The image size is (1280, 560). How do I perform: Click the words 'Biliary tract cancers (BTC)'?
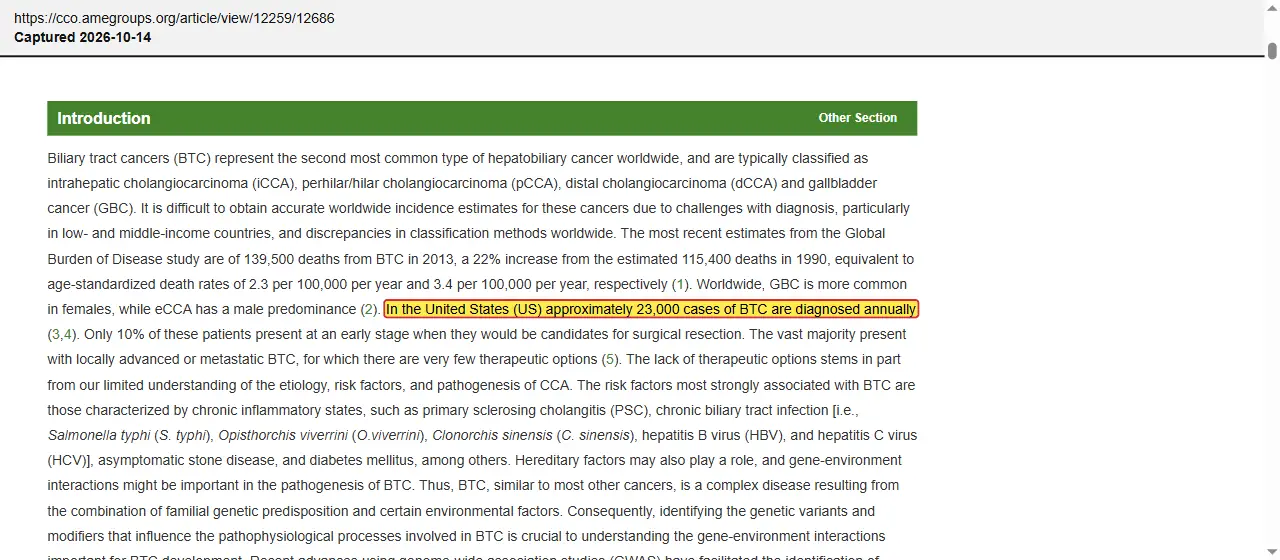click(129, 158)
